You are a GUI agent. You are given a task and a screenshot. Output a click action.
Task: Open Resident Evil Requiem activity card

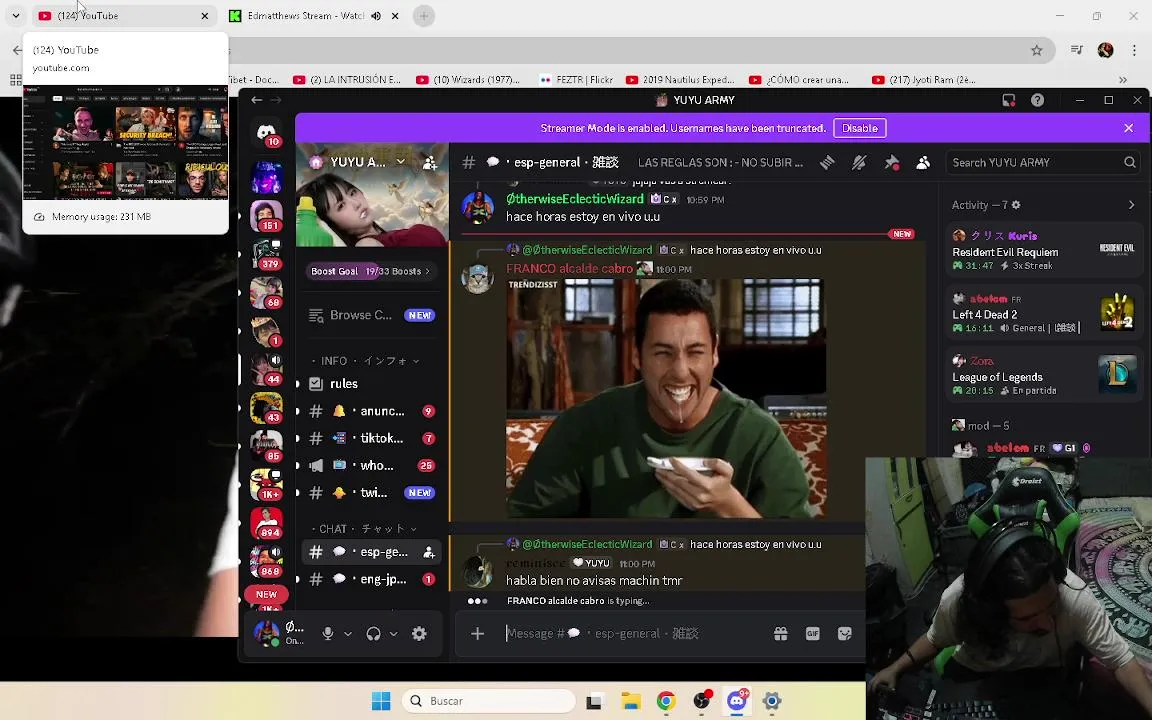pyautogui.click(x=1043, y=251)
